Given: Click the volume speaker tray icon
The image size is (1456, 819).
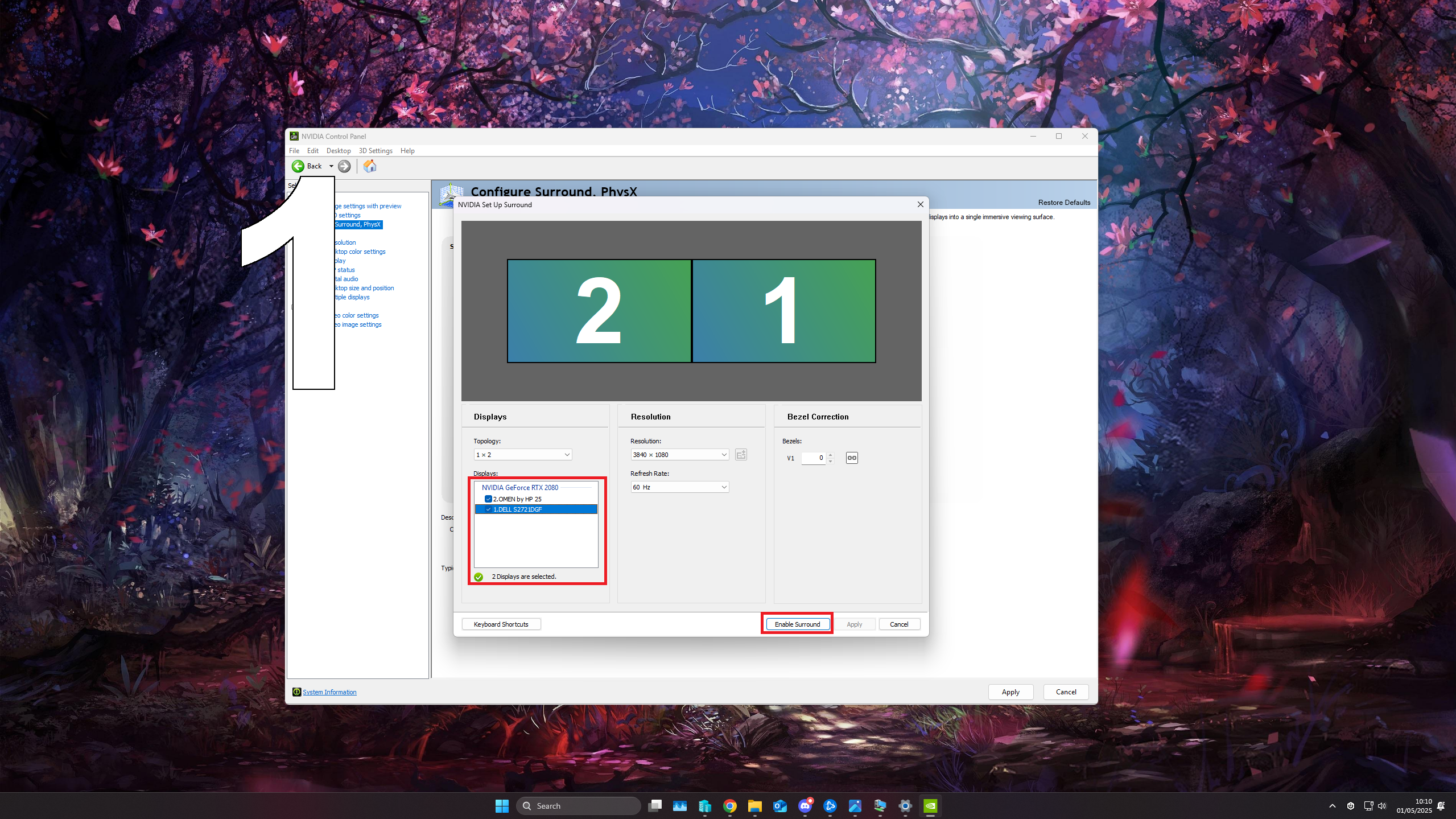Looking at the screenshot, I should [x=1382, y=806].
